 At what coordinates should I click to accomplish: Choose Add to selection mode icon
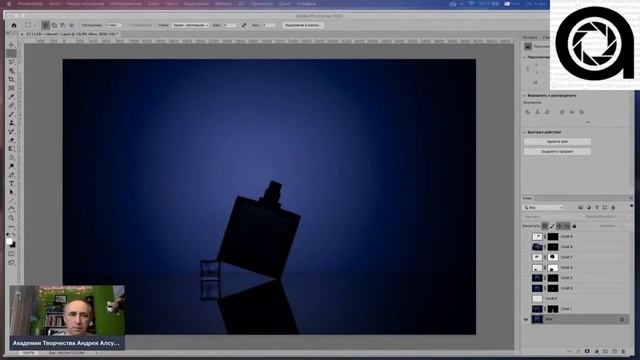(x=54, y=25)
